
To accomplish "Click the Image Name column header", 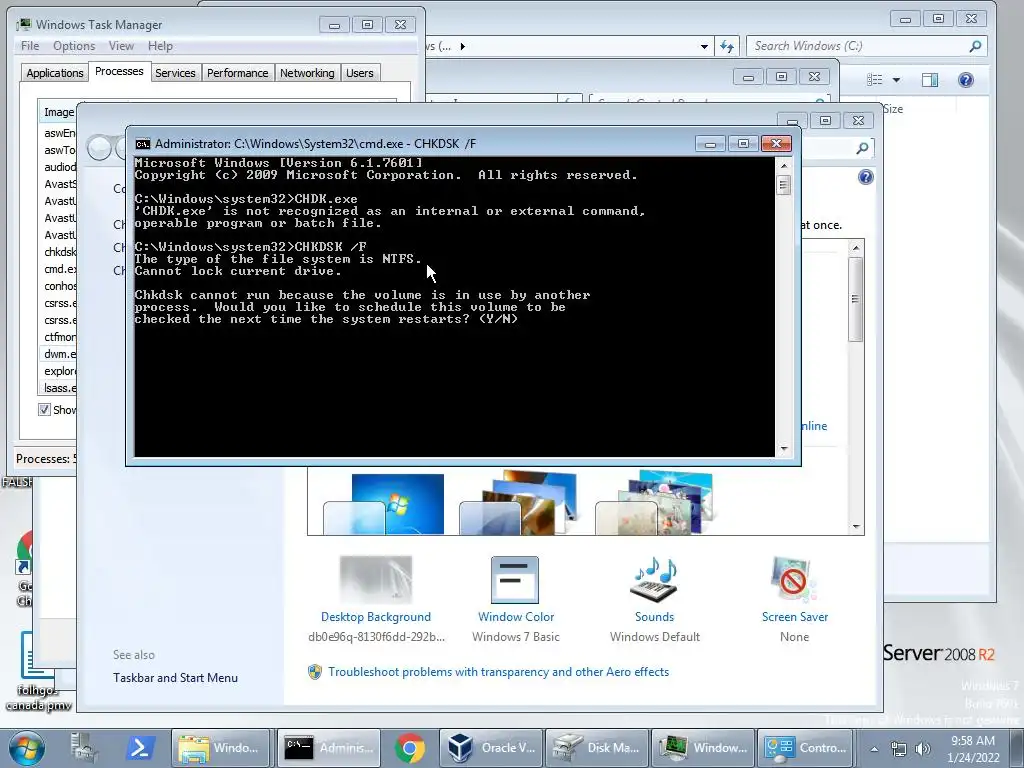I will tap(57, 112).
